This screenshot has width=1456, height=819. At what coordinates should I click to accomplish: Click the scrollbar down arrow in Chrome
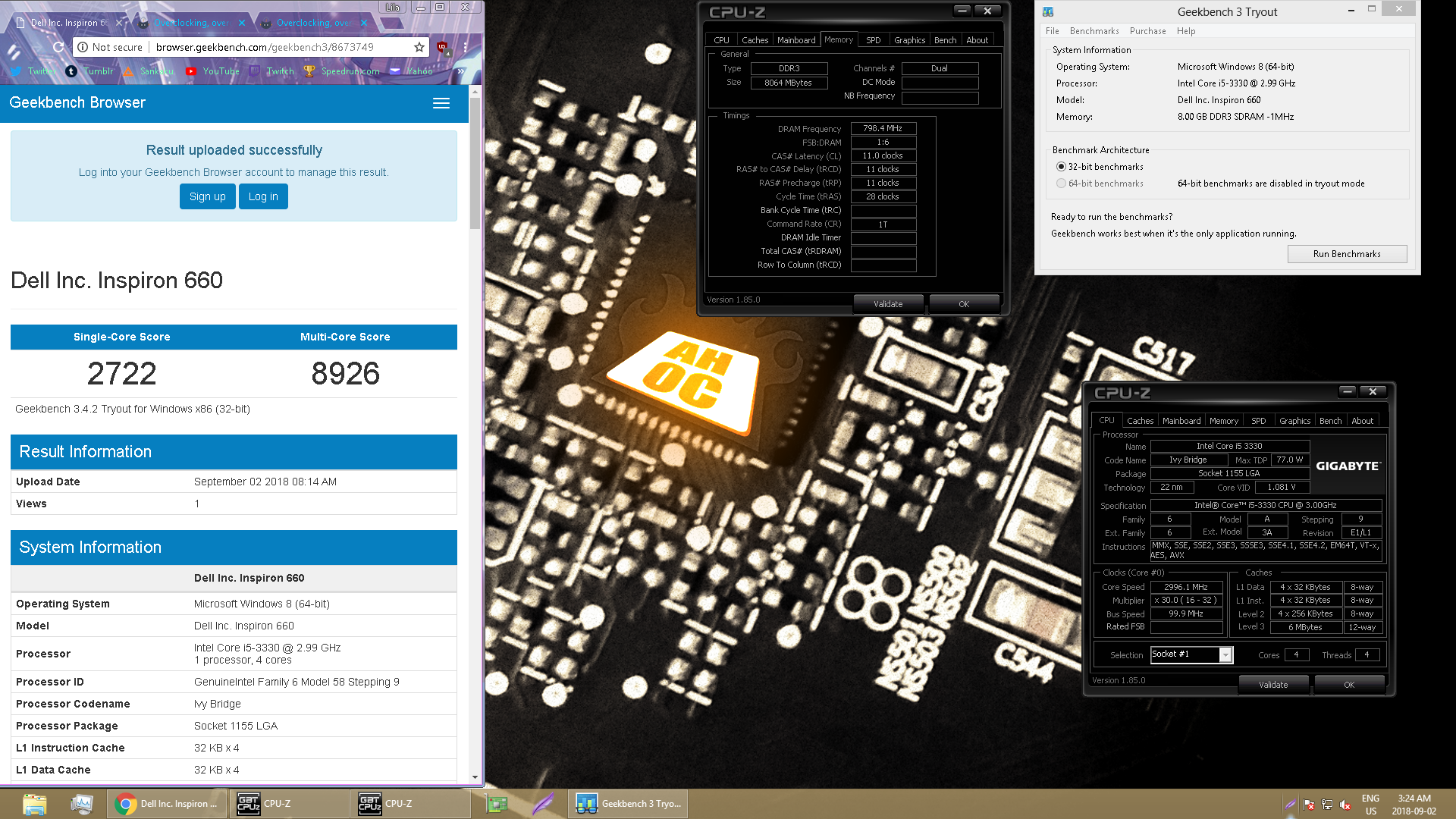(x=475, y=777)
